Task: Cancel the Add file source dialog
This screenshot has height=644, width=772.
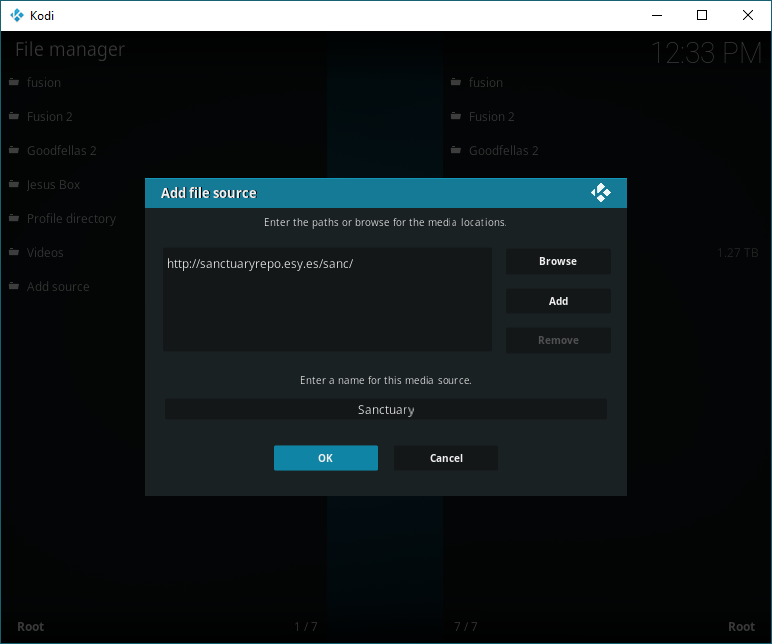Action: 446,458
